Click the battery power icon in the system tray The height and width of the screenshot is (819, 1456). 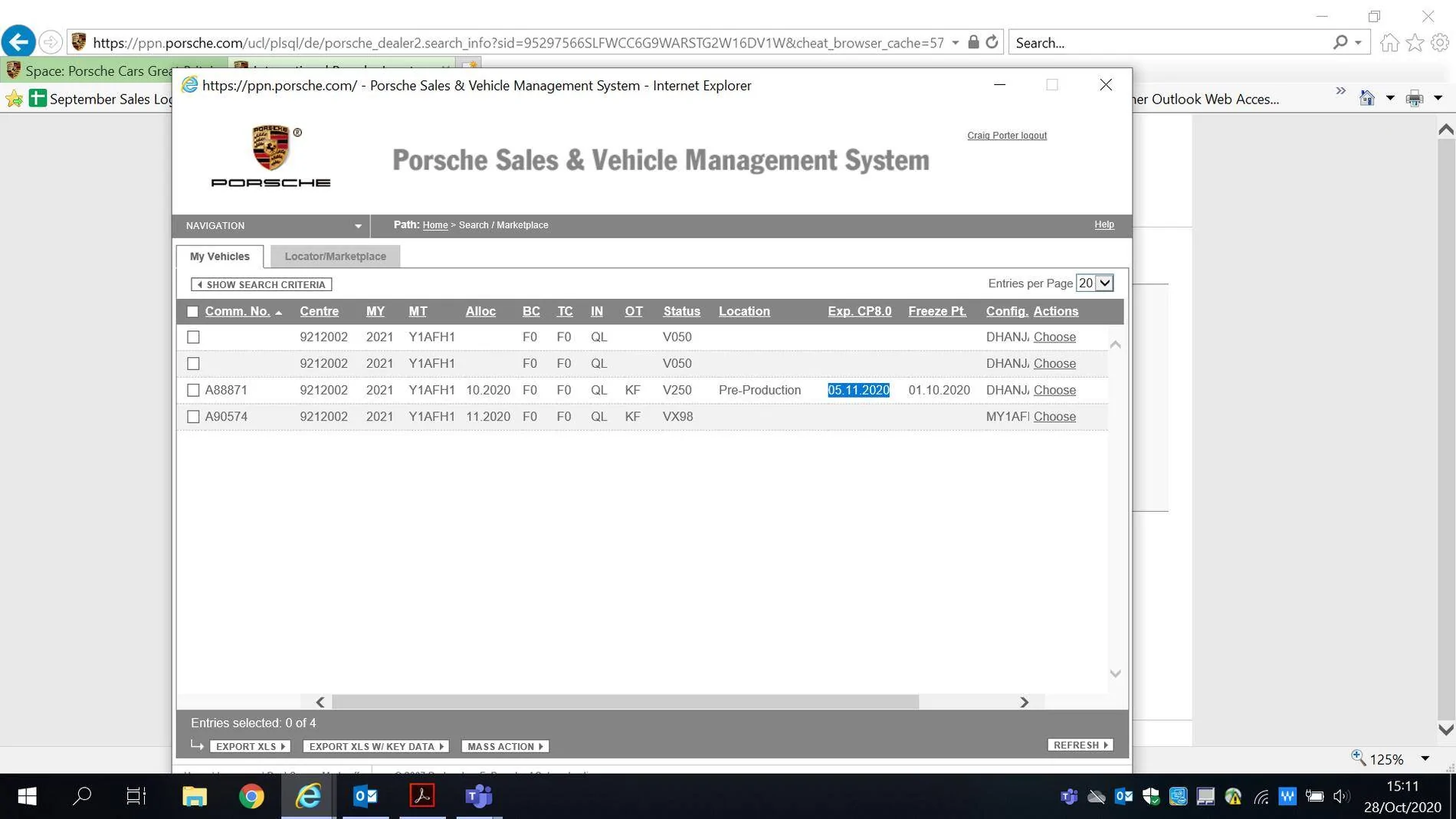click(1315, 797)
